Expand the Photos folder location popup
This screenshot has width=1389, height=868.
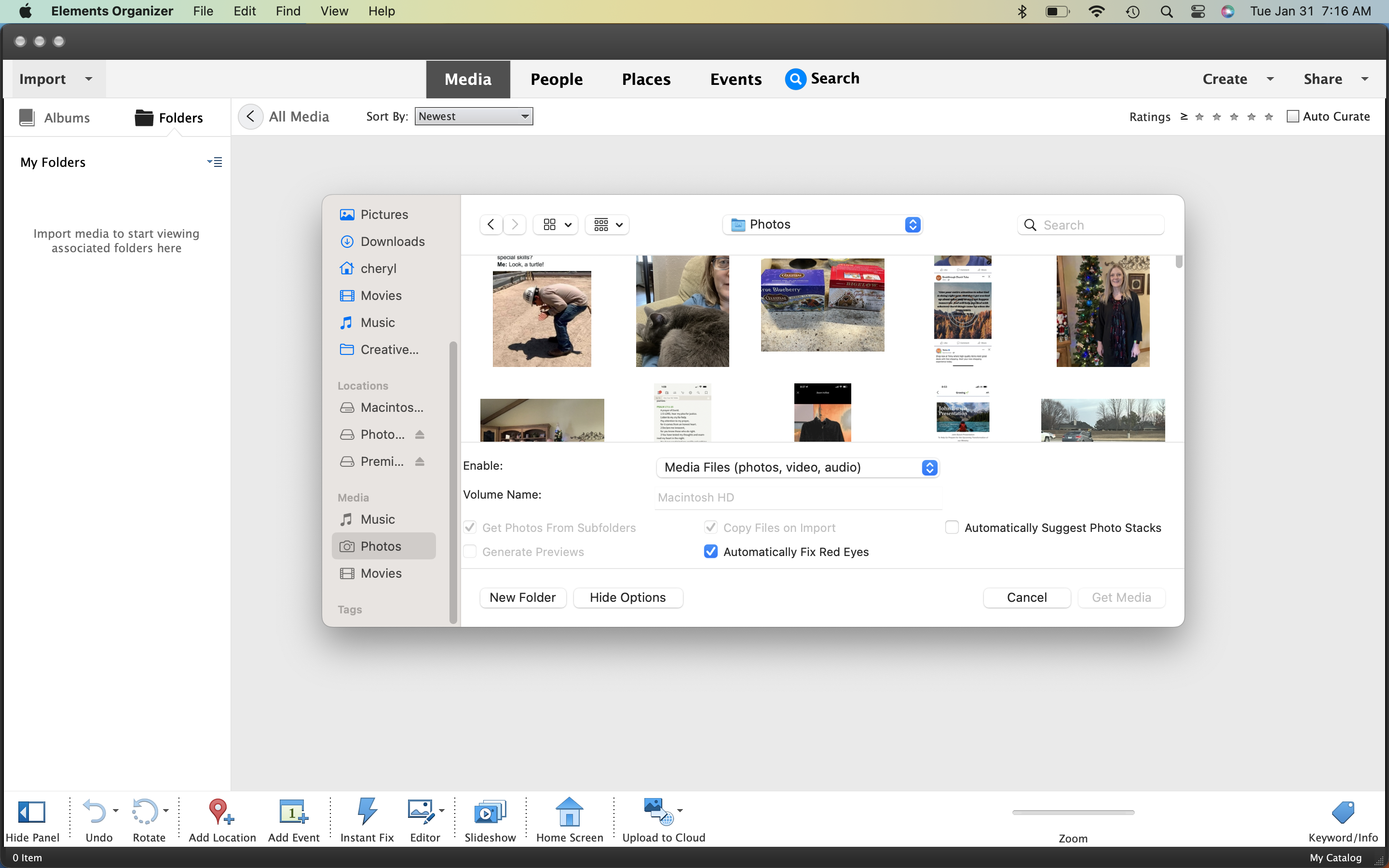click(822, 224)
